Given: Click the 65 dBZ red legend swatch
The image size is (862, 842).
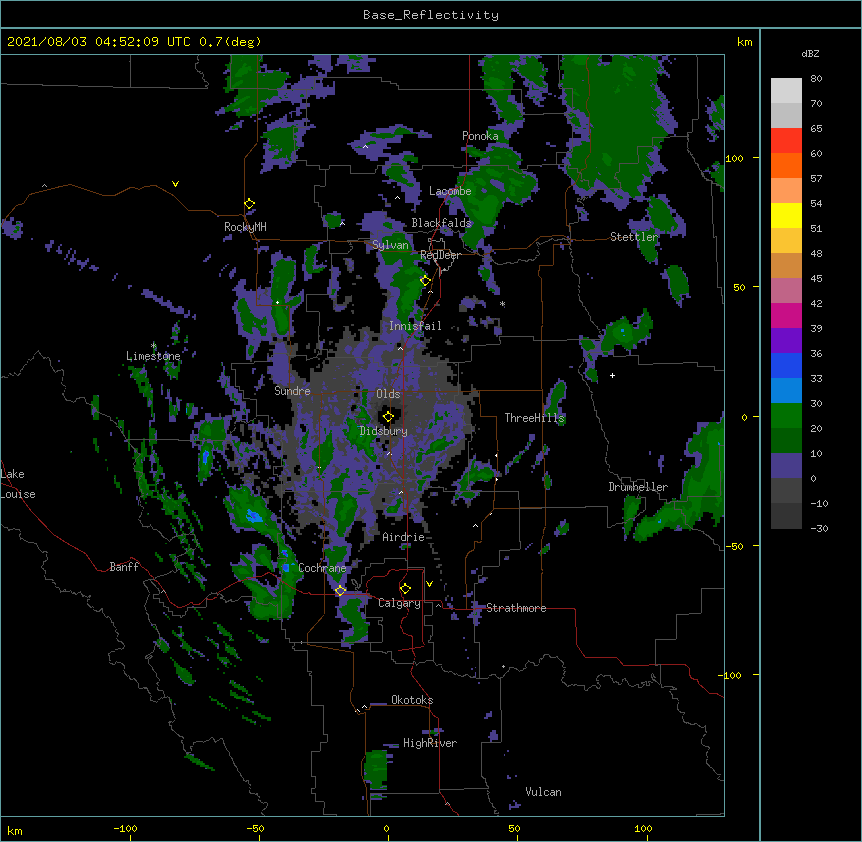Looking at the screenshot, I should [786, 140].
